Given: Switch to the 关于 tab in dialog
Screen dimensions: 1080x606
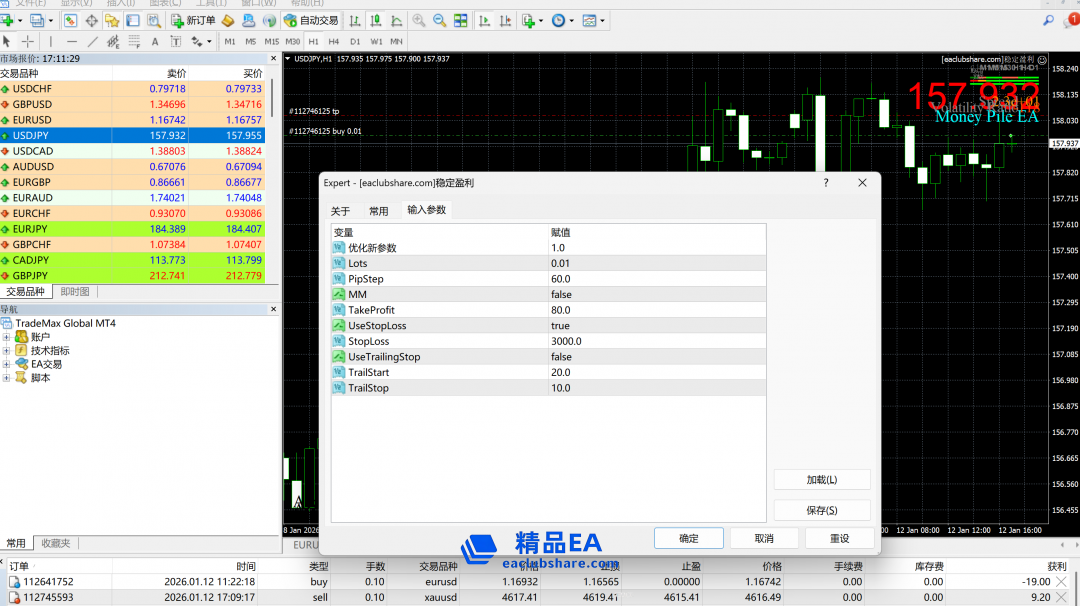Looking at the screenshot, I should [341, 211].
